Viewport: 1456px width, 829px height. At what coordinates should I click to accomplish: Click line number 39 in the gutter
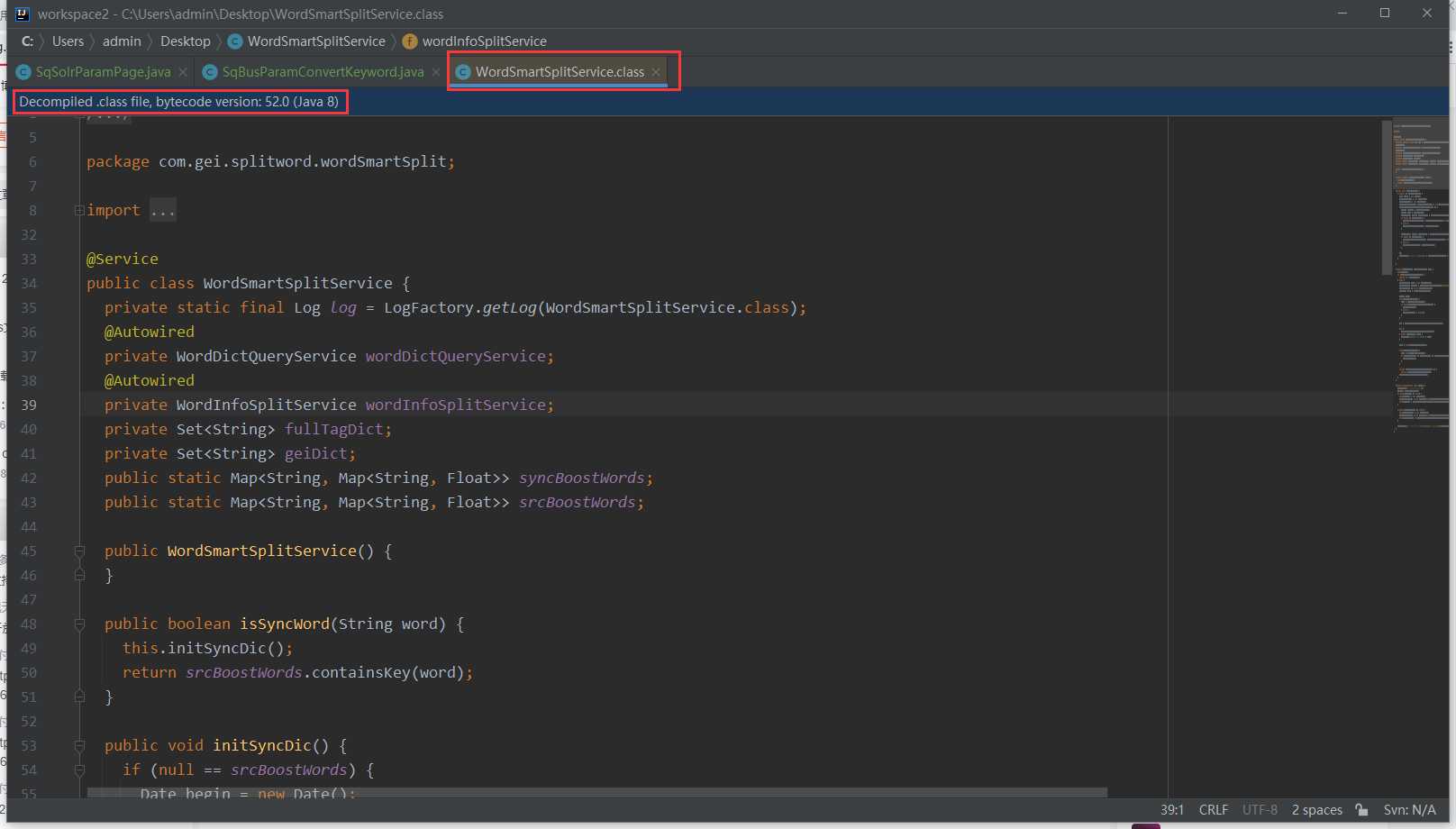tap(29, 405)
